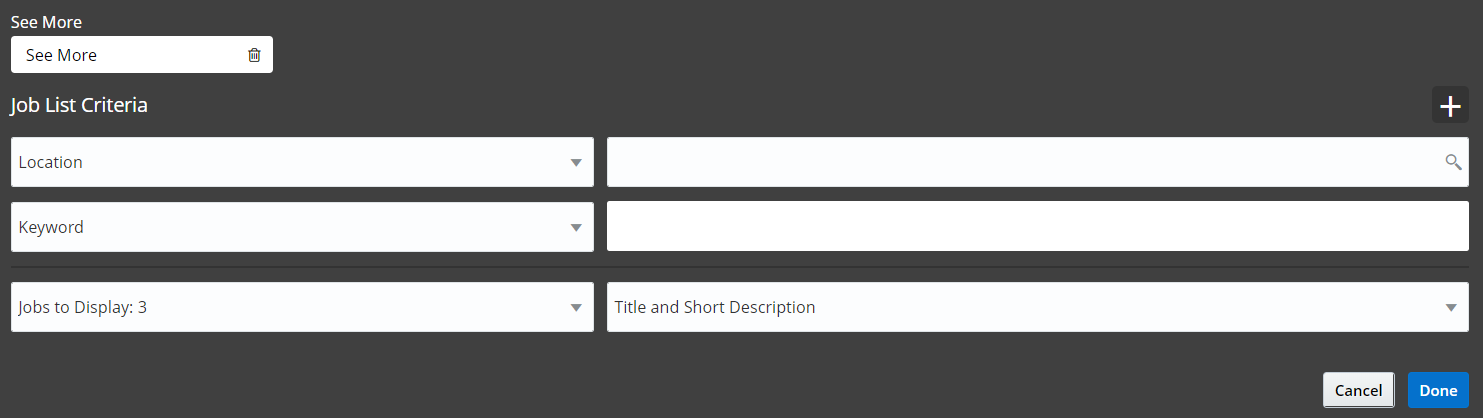The width and height of the screenshot is (1483, 418).
Task: Click the arrow on the Keyword dropdown
Action: point(576,227)
